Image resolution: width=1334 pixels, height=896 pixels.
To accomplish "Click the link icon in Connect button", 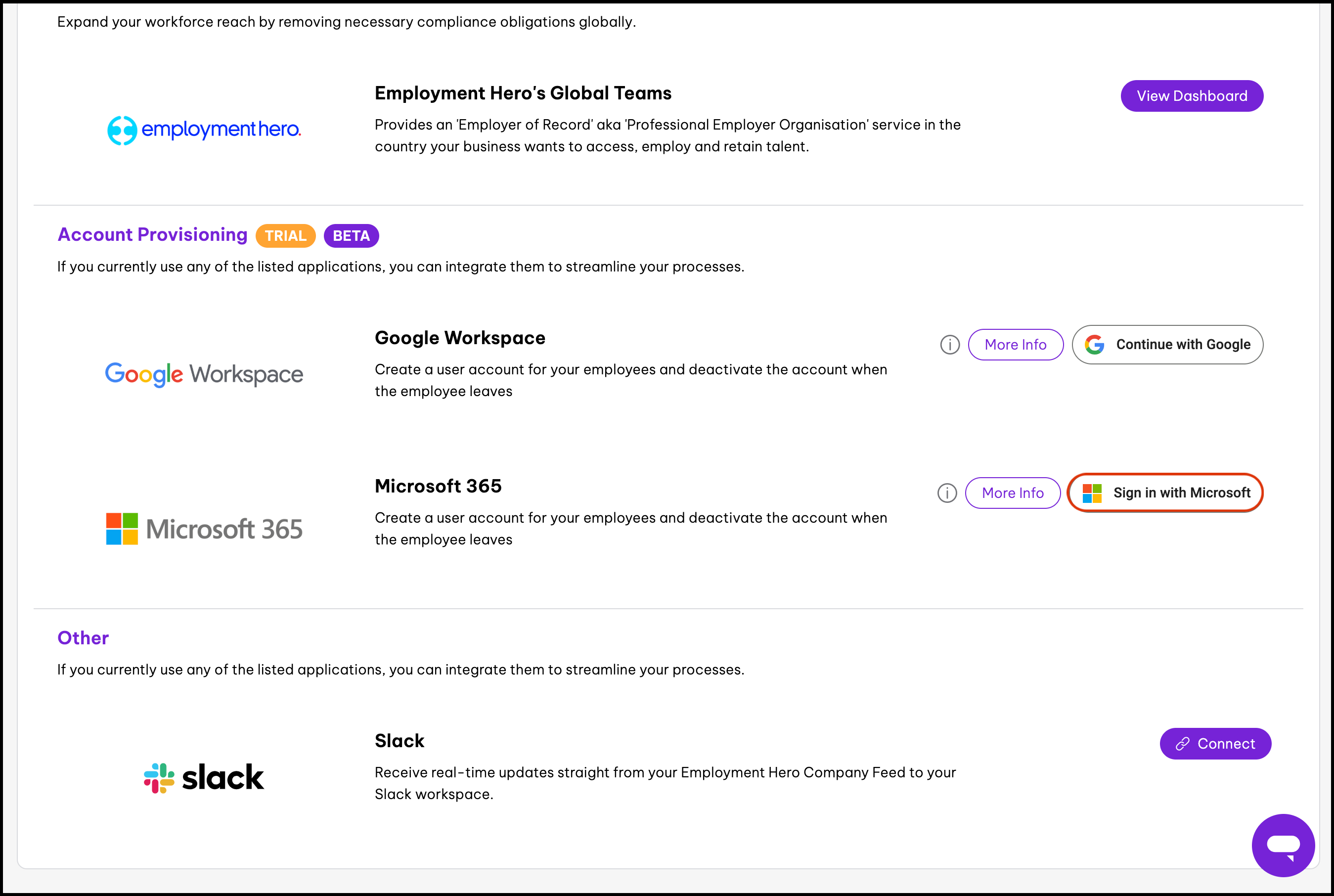I will [x=1182, y=743].
